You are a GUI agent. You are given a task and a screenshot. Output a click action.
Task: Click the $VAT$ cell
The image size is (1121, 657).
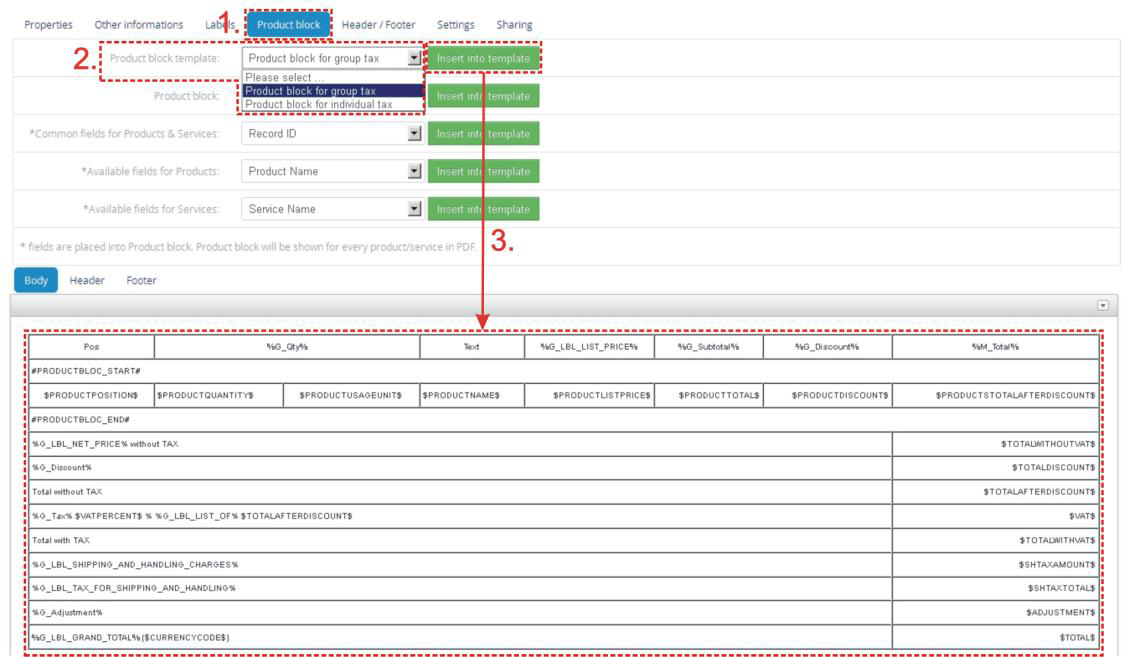click(x=995, y=516)
